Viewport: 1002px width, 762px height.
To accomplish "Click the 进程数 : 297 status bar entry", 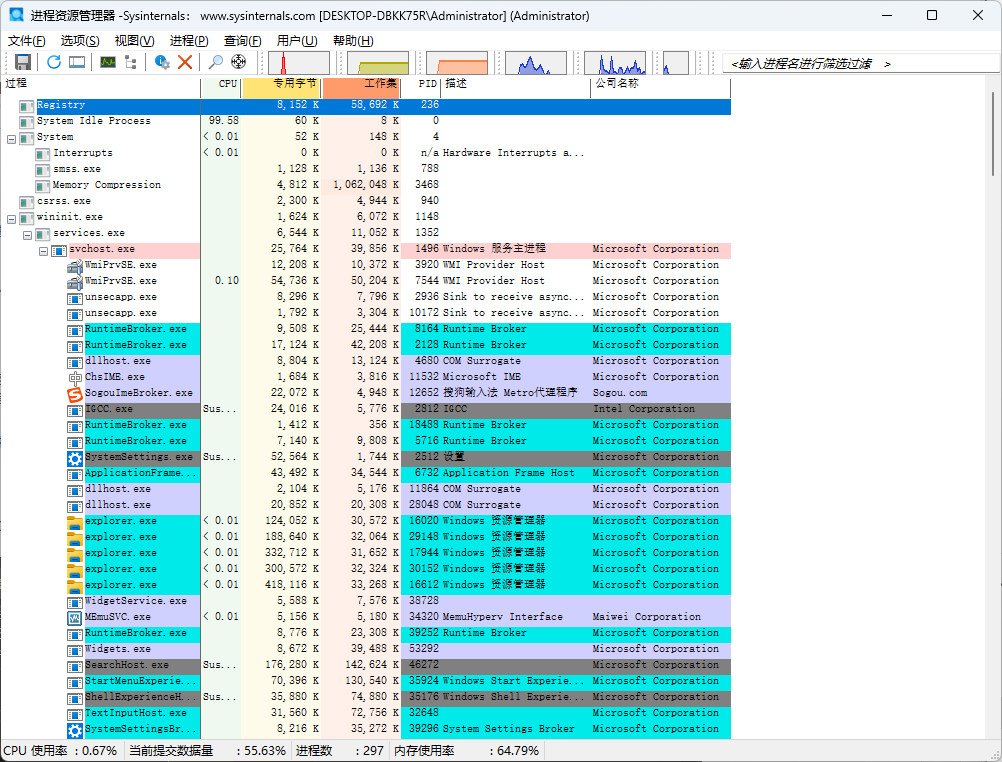I will click(x=341, y=750).
